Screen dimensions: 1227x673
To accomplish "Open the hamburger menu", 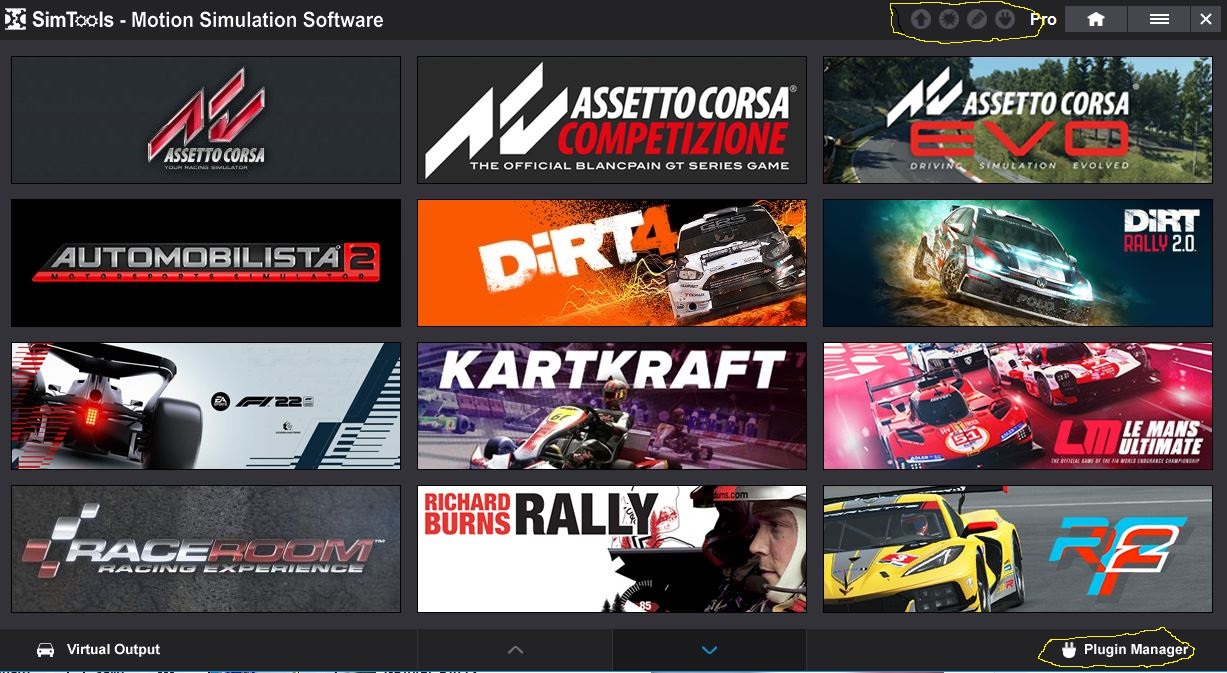I will (1159, 19).
